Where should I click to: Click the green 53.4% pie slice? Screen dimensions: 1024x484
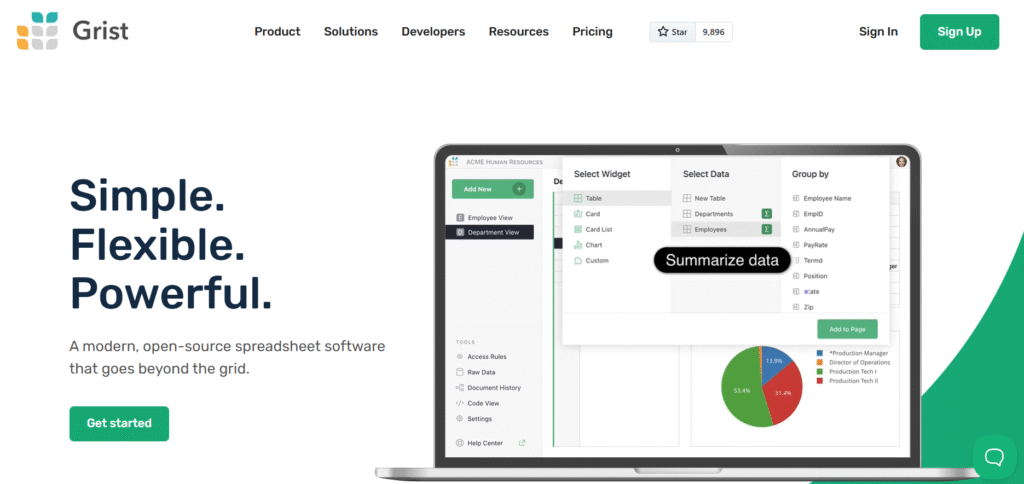740,389
